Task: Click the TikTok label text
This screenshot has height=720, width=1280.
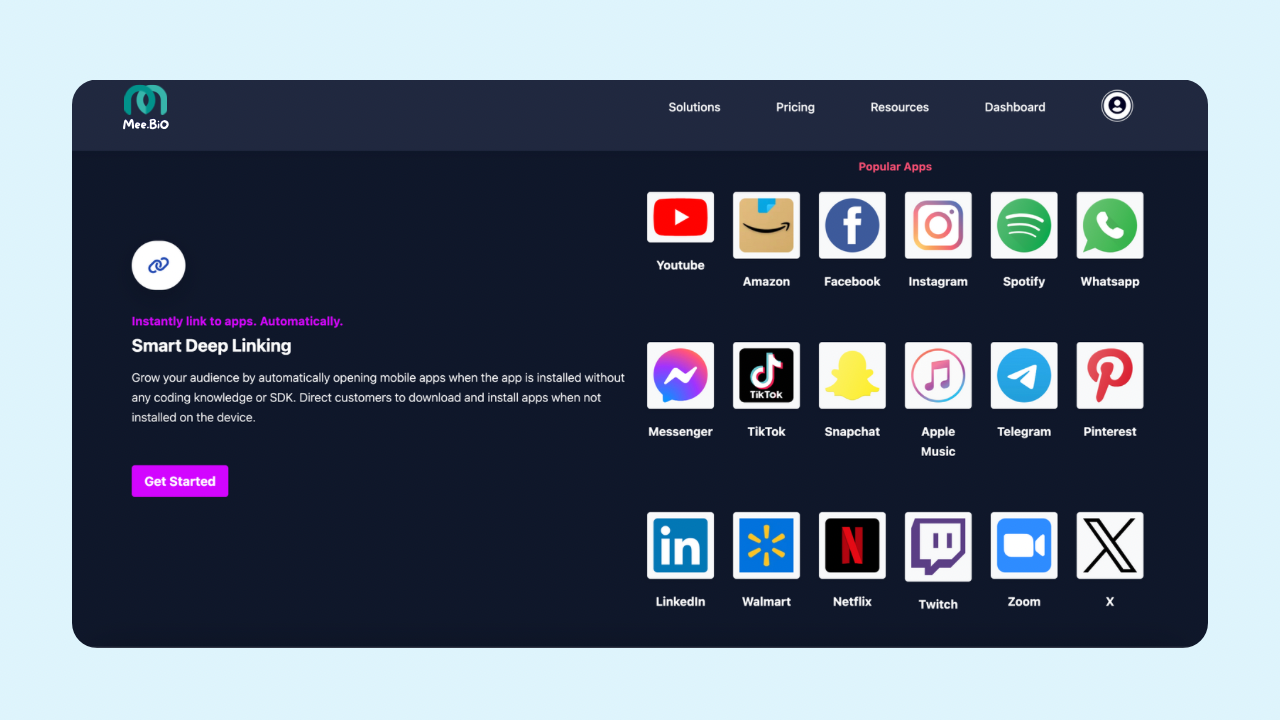Action: pyautogui.click(x=766, y=432)
